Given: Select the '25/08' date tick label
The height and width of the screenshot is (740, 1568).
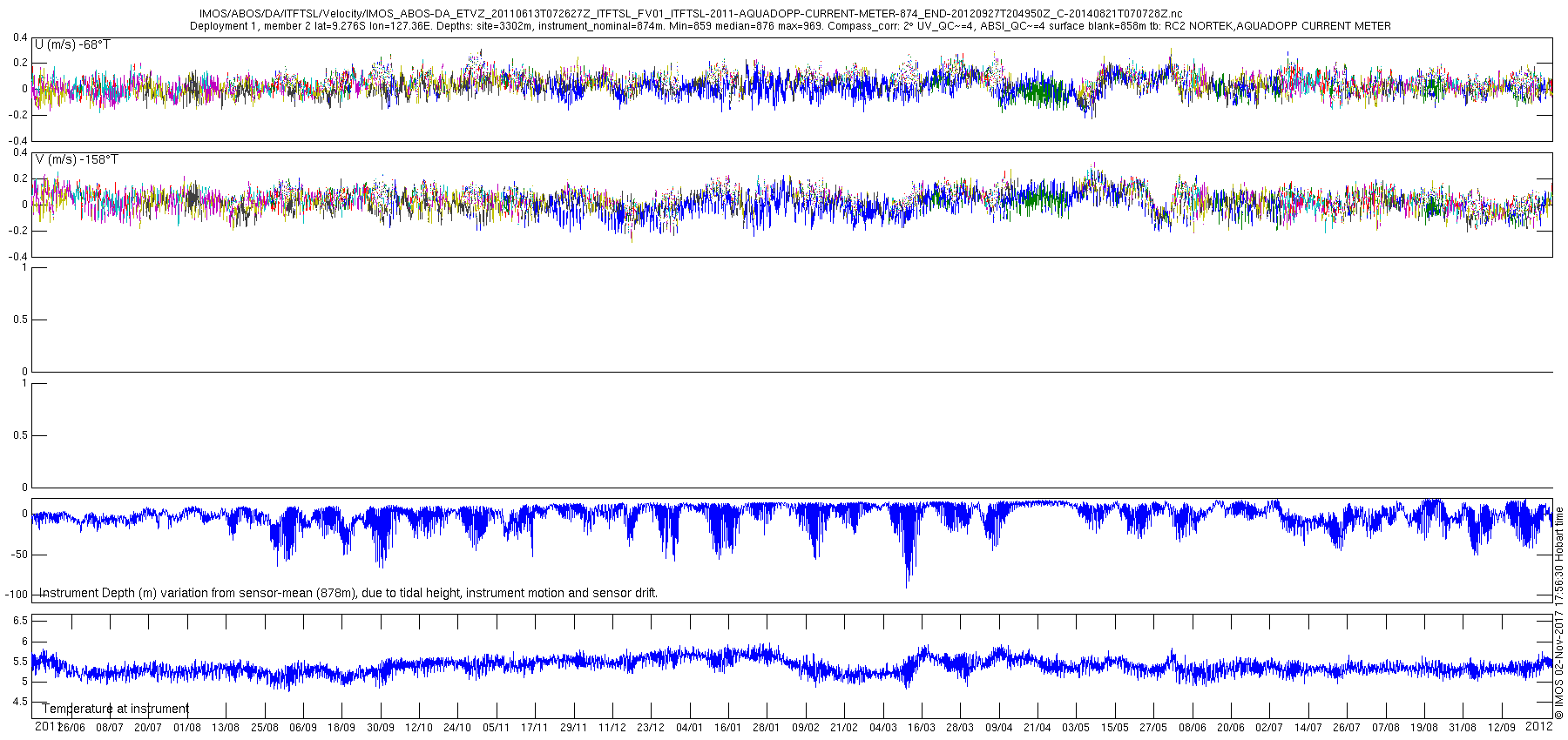Looking at the screenshot, I should tap(265, 728).
